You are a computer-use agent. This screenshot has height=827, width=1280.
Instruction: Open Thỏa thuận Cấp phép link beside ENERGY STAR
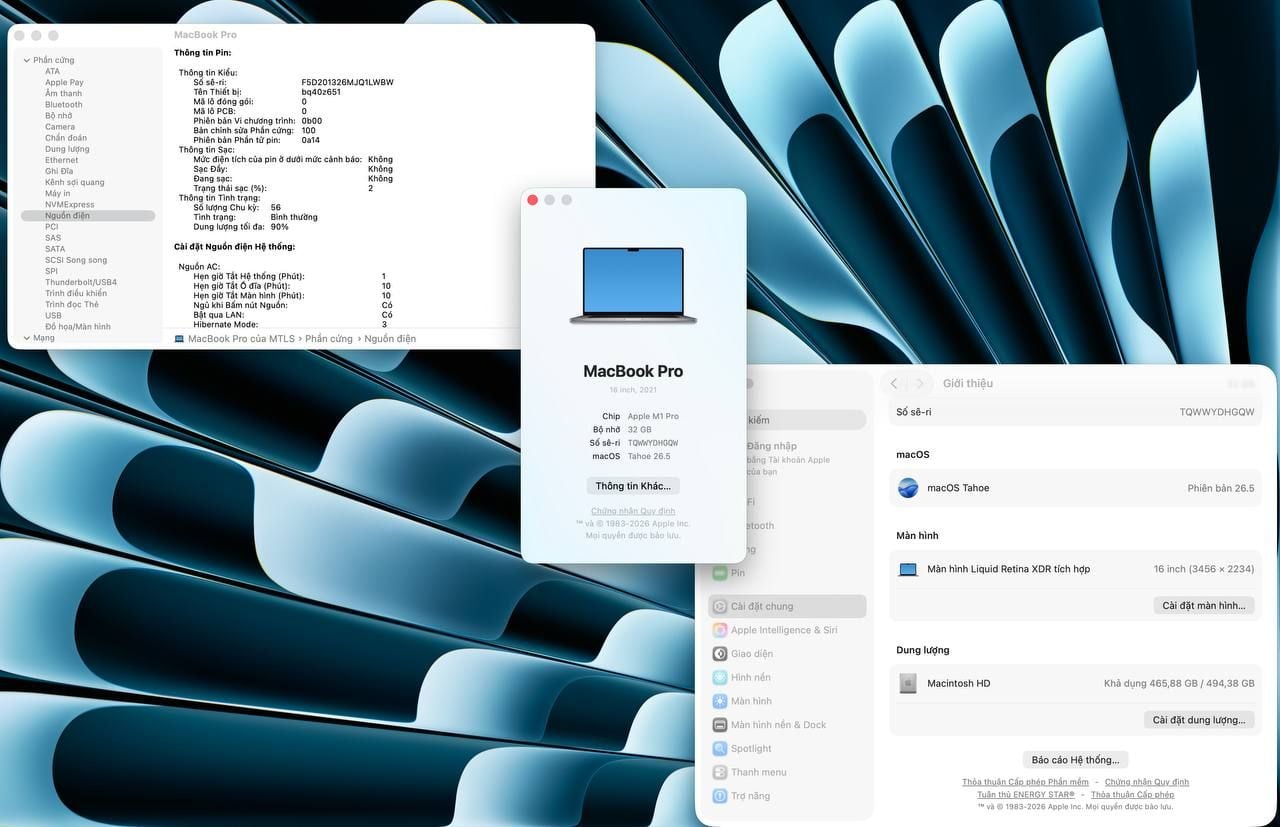(x=1132, y=794)
